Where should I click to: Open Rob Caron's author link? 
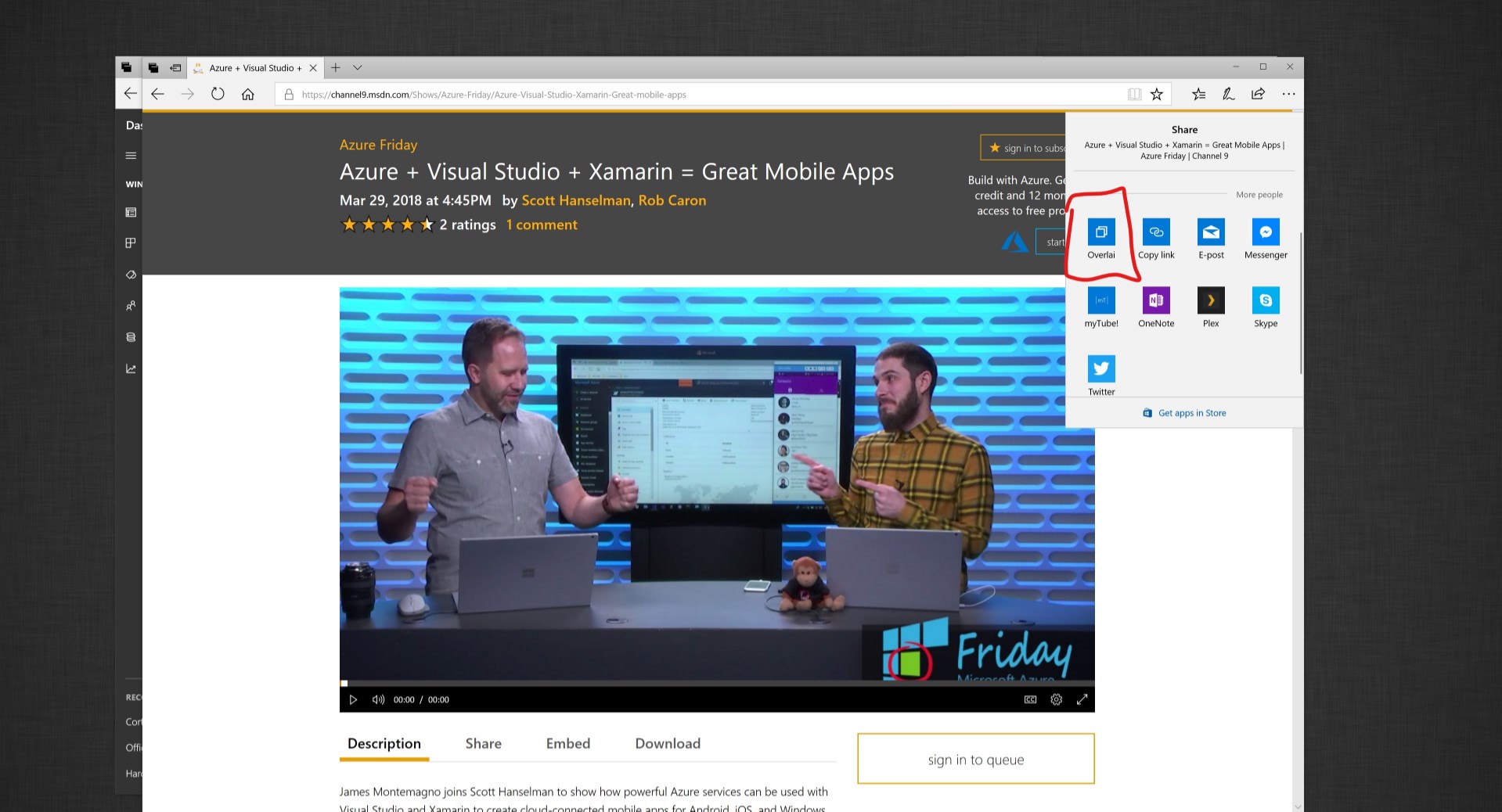[x=672, y=200]
